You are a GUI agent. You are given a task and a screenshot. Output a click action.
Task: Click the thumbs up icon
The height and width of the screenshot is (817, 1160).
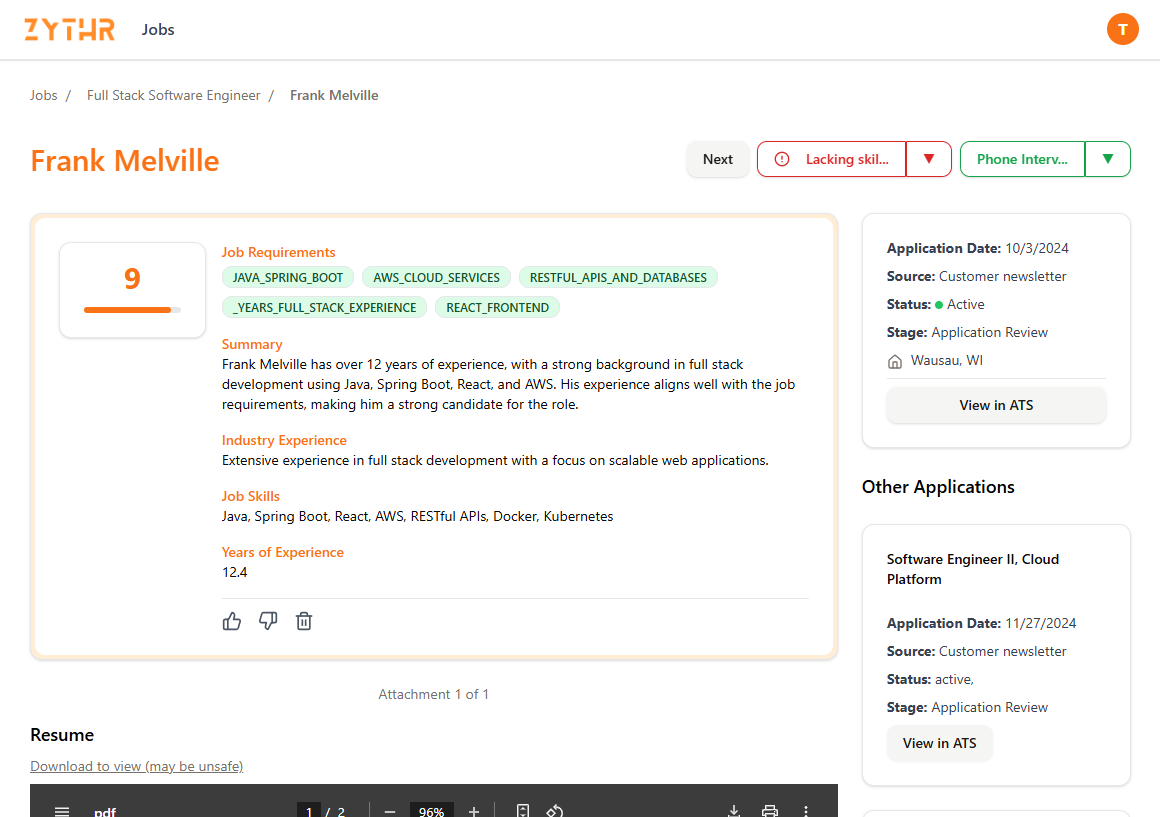click(232, 621)
